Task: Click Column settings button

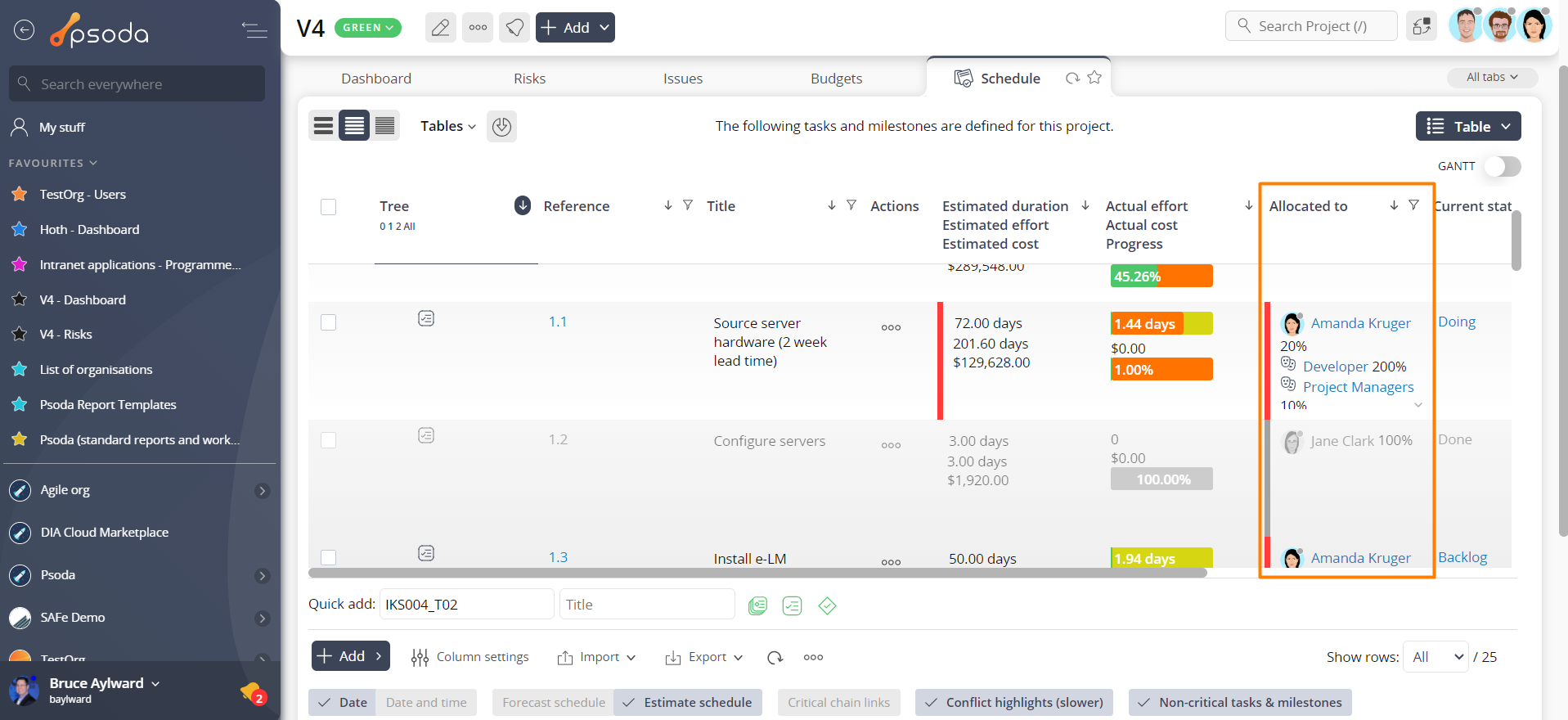Action: [x=470, y=657]
